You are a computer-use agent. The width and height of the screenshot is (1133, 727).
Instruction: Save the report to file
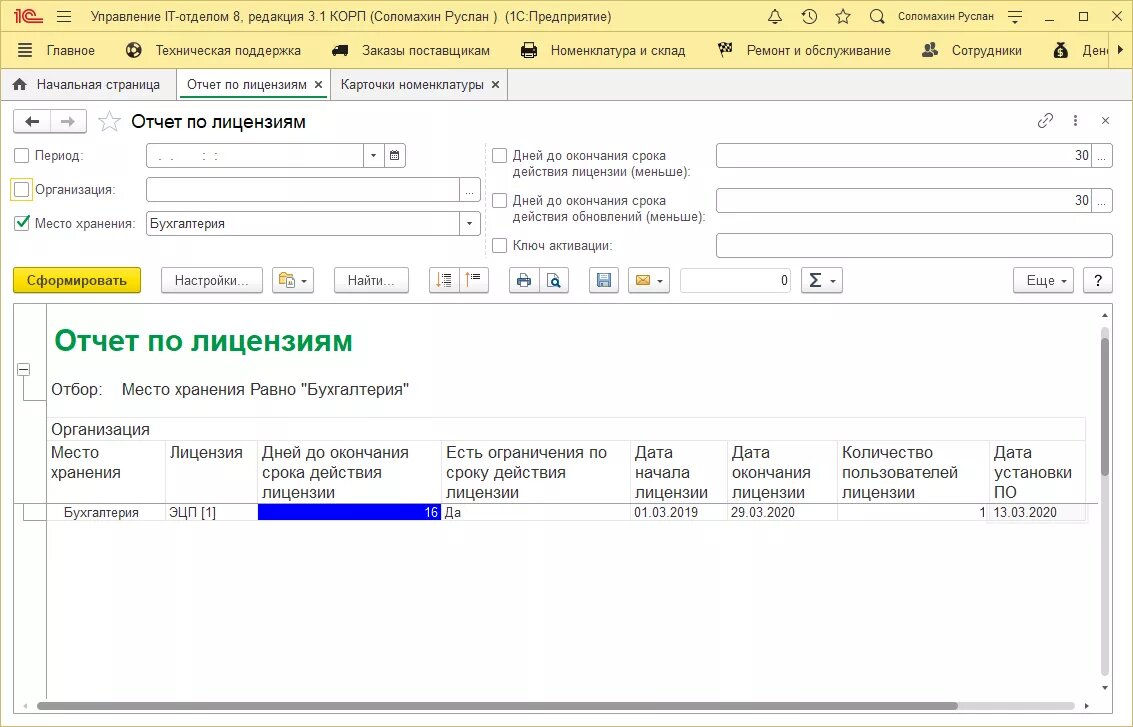(x=604, y=280)
